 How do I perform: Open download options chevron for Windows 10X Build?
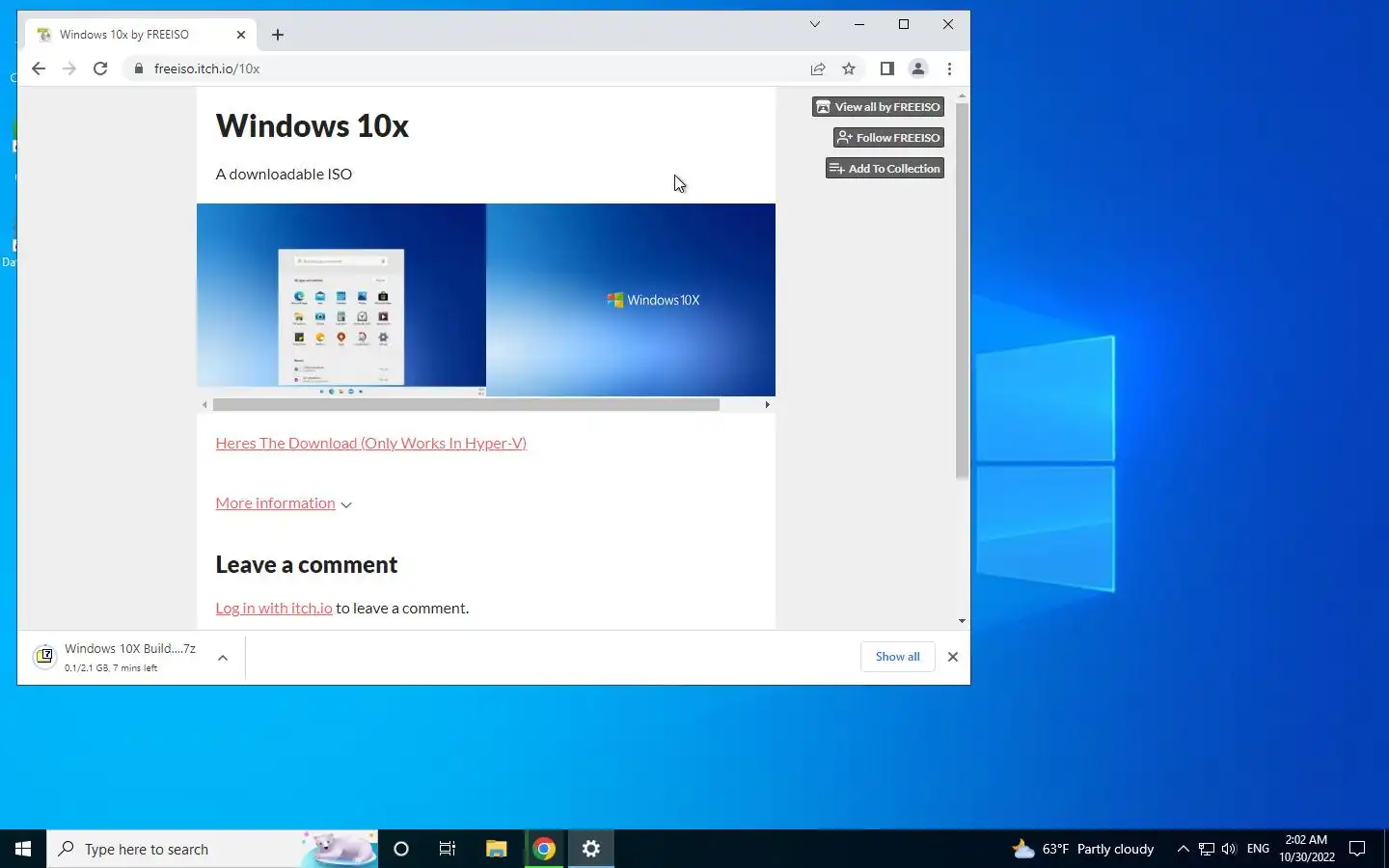pos(223,658)
